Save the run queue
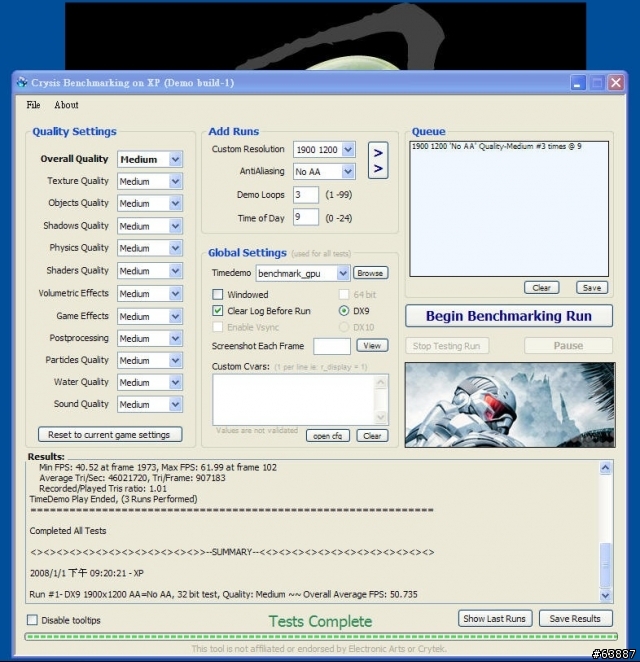This screenshot has width=640, height=662. click(592, 288)
